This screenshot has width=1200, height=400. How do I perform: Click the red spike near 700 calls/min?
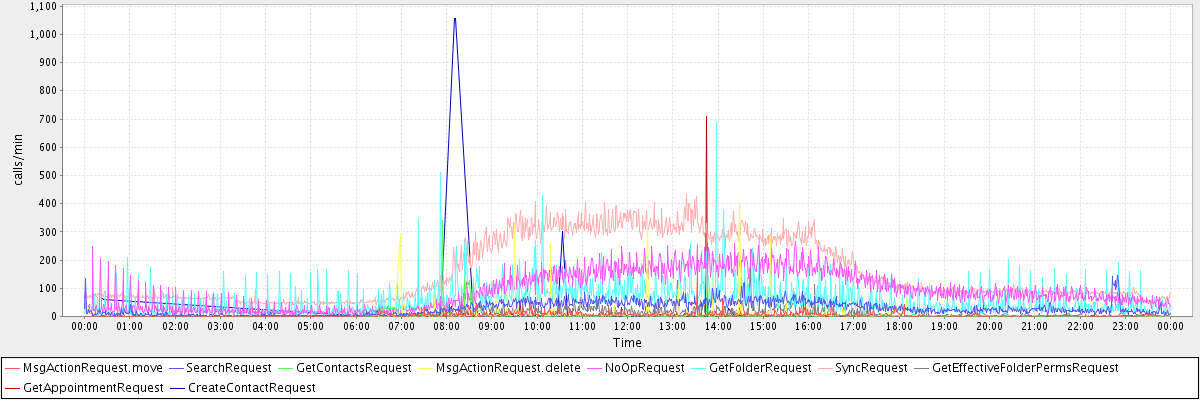[x=706, y=118]
